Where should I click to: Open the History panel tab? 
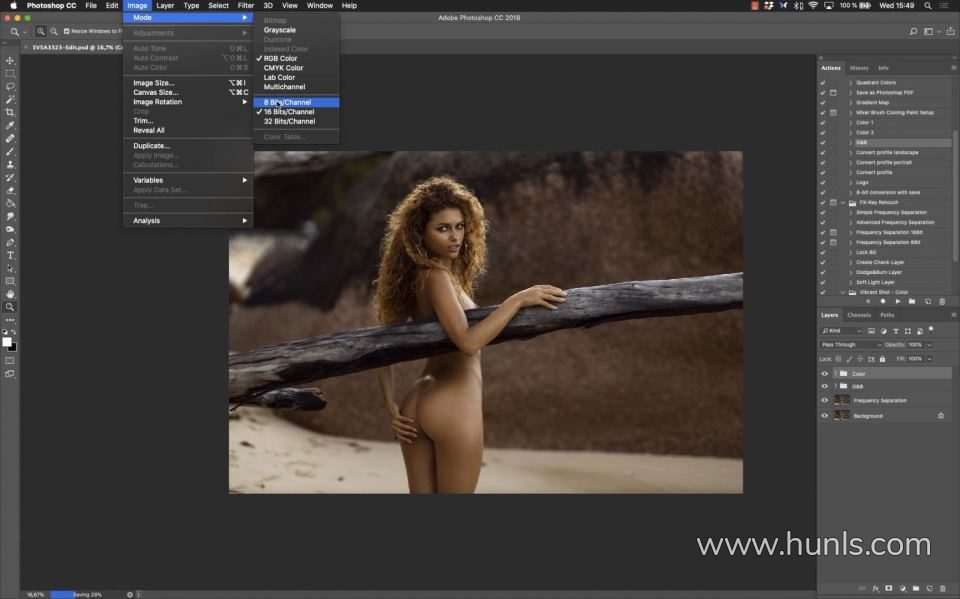[859, 68]
